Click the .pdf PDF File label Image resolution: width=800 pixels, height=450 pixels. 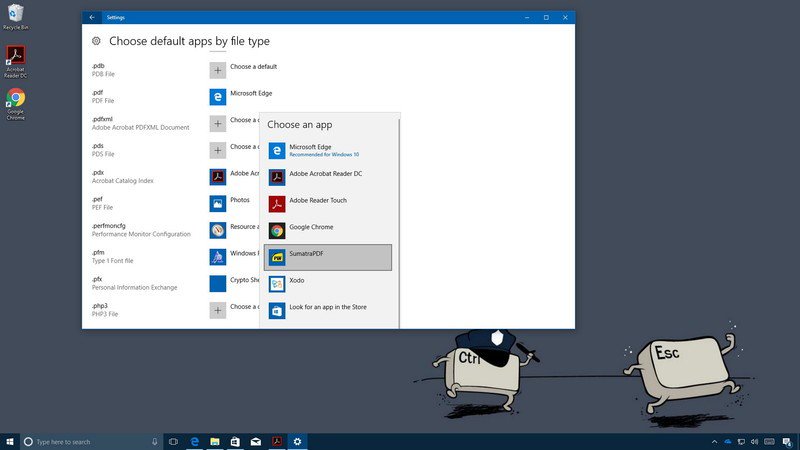tap(103, 96)
